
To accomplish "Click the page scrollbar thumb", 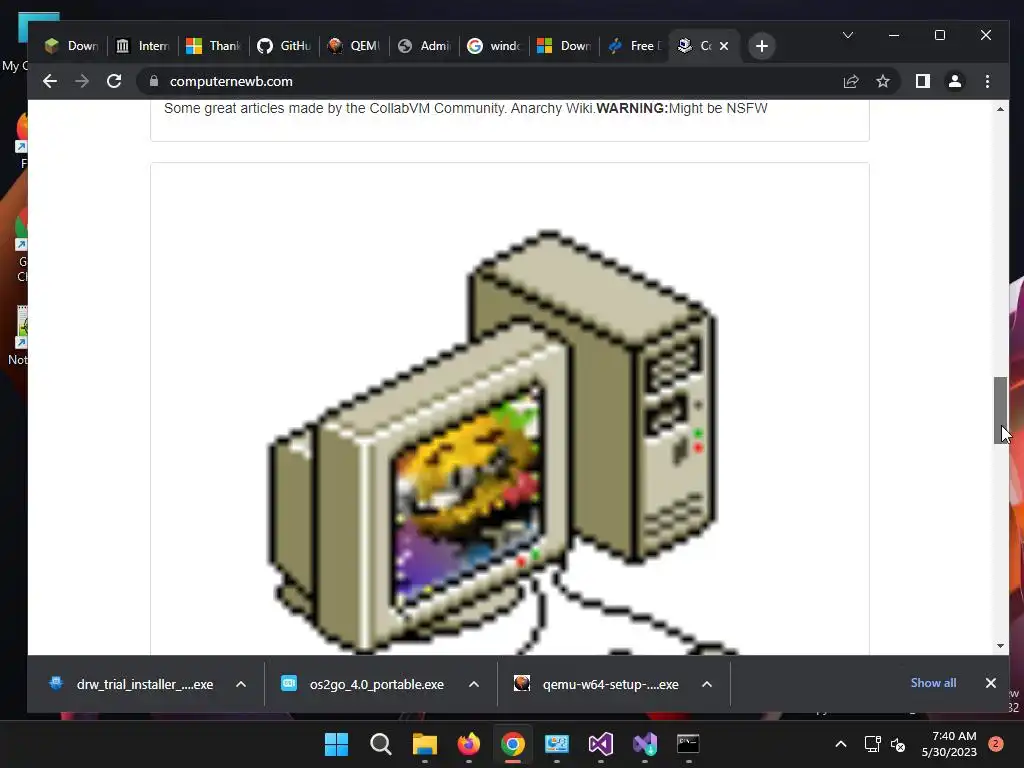I will tap(1000, 410).
